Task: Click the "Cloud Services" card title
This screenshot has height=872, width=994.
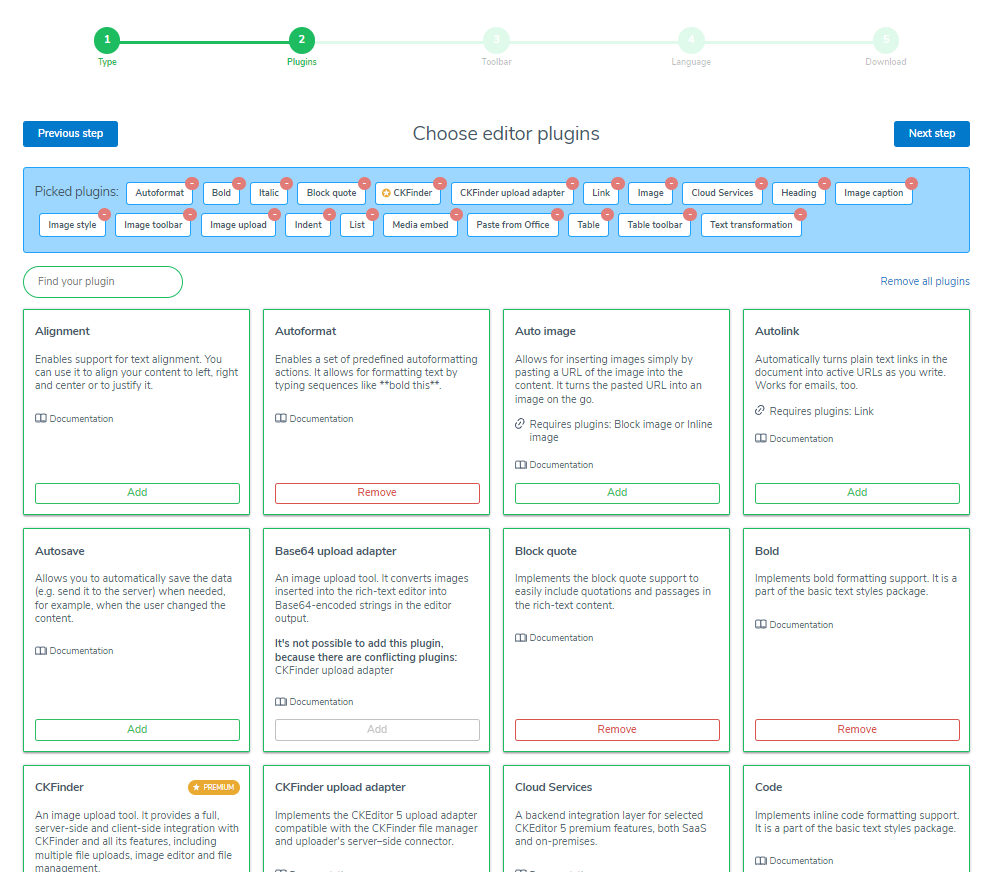Action: coord(553,787)
